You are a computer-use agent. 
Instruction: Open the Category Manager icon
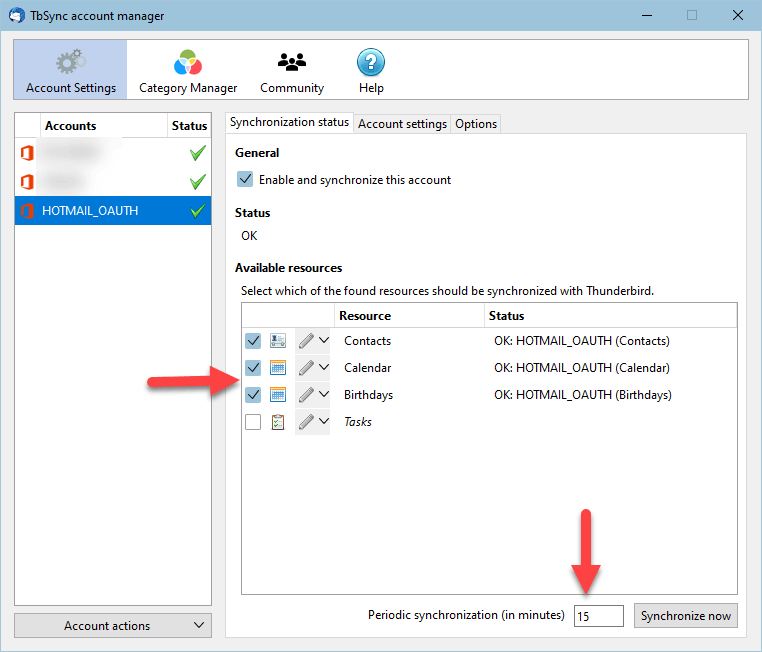188,62
